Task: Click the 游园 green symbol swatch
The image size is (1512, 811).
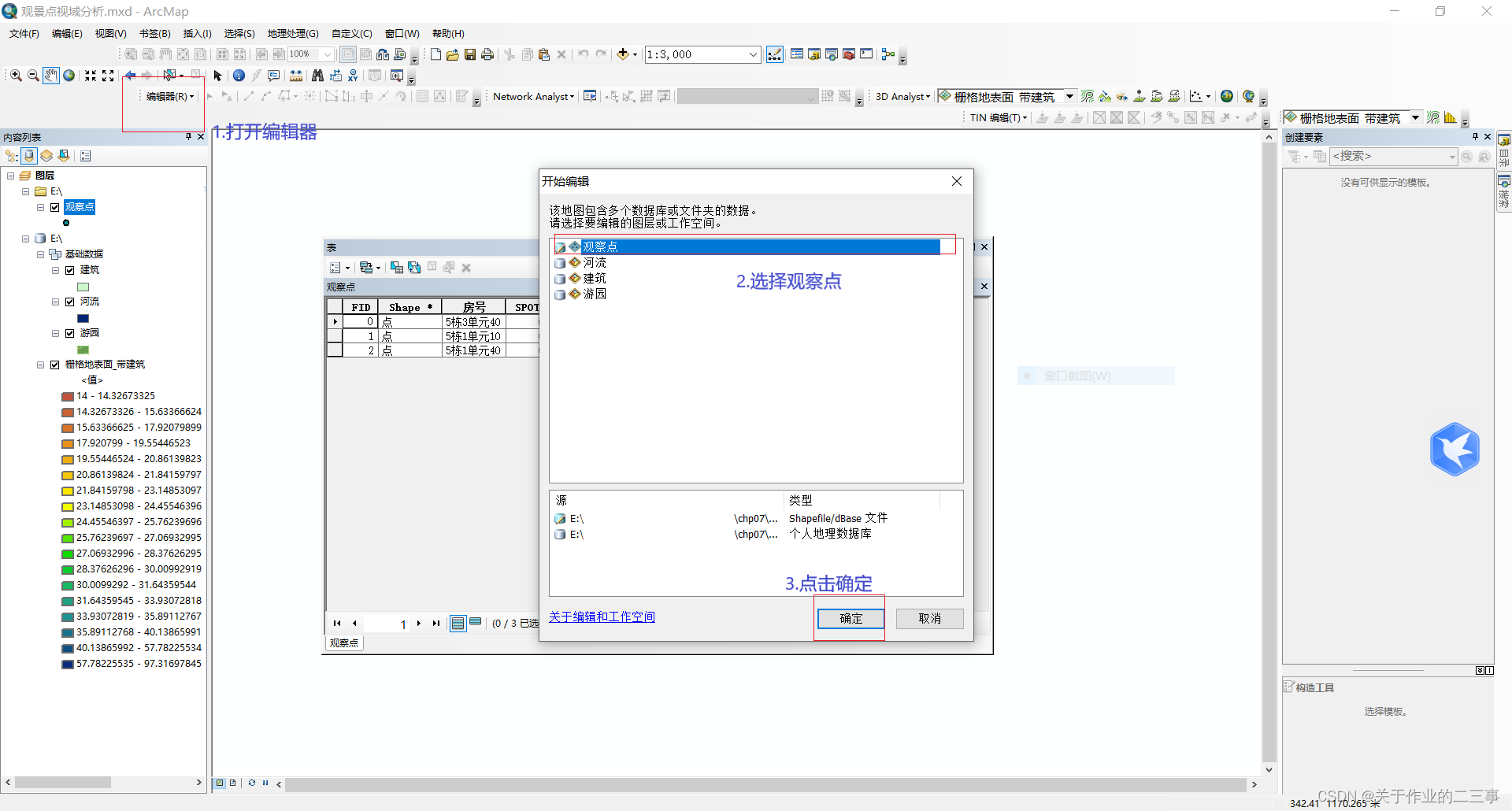Action: point(83,350)
